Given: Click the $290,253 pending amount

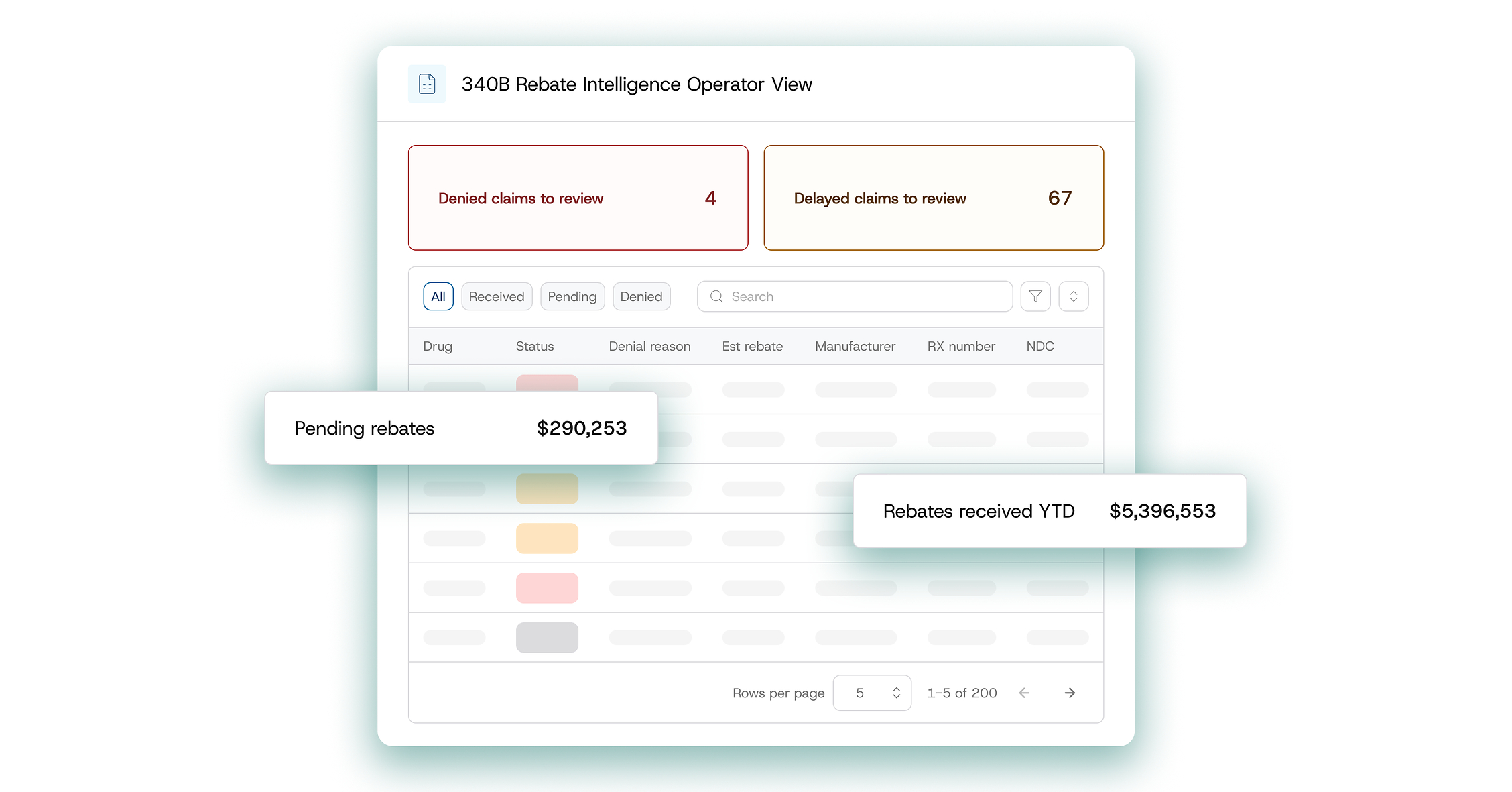Looking at the screenshot, I should [x=582, y=428].
